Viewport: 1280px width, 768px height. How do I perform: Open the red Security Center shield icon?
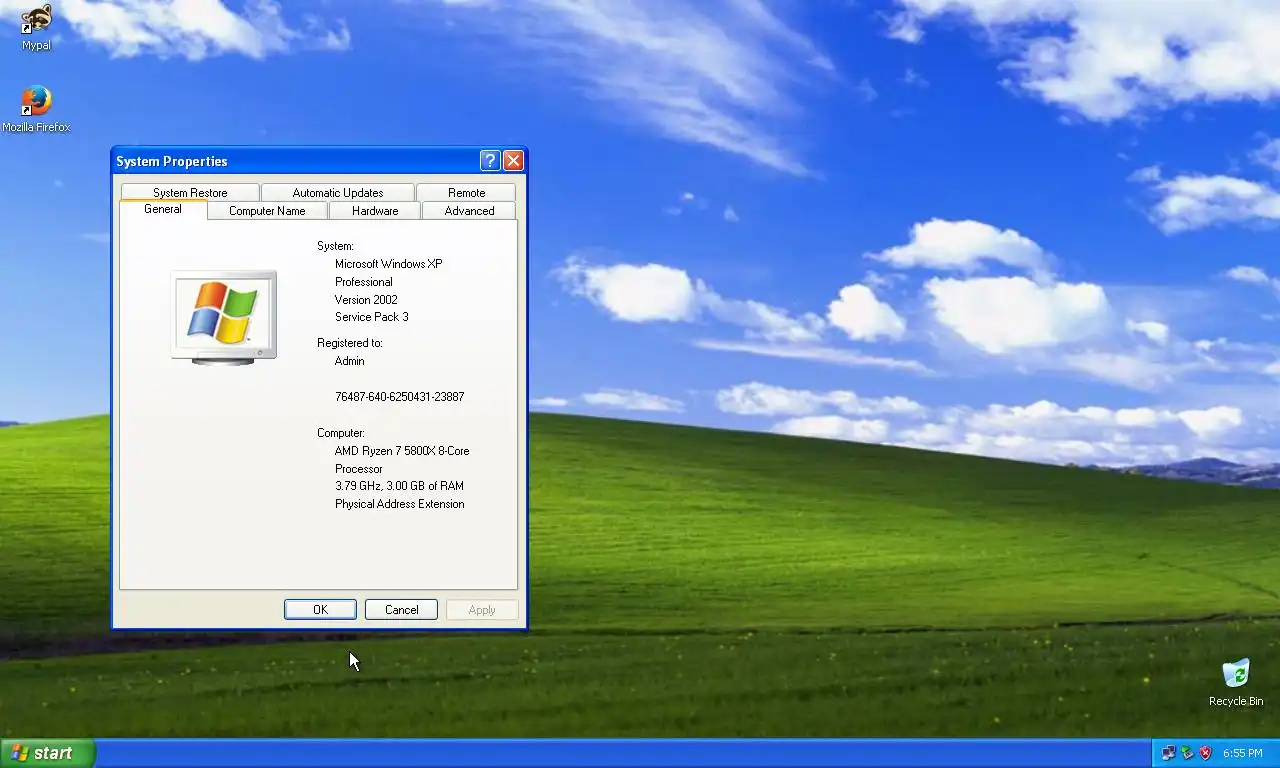(1205, 753)
